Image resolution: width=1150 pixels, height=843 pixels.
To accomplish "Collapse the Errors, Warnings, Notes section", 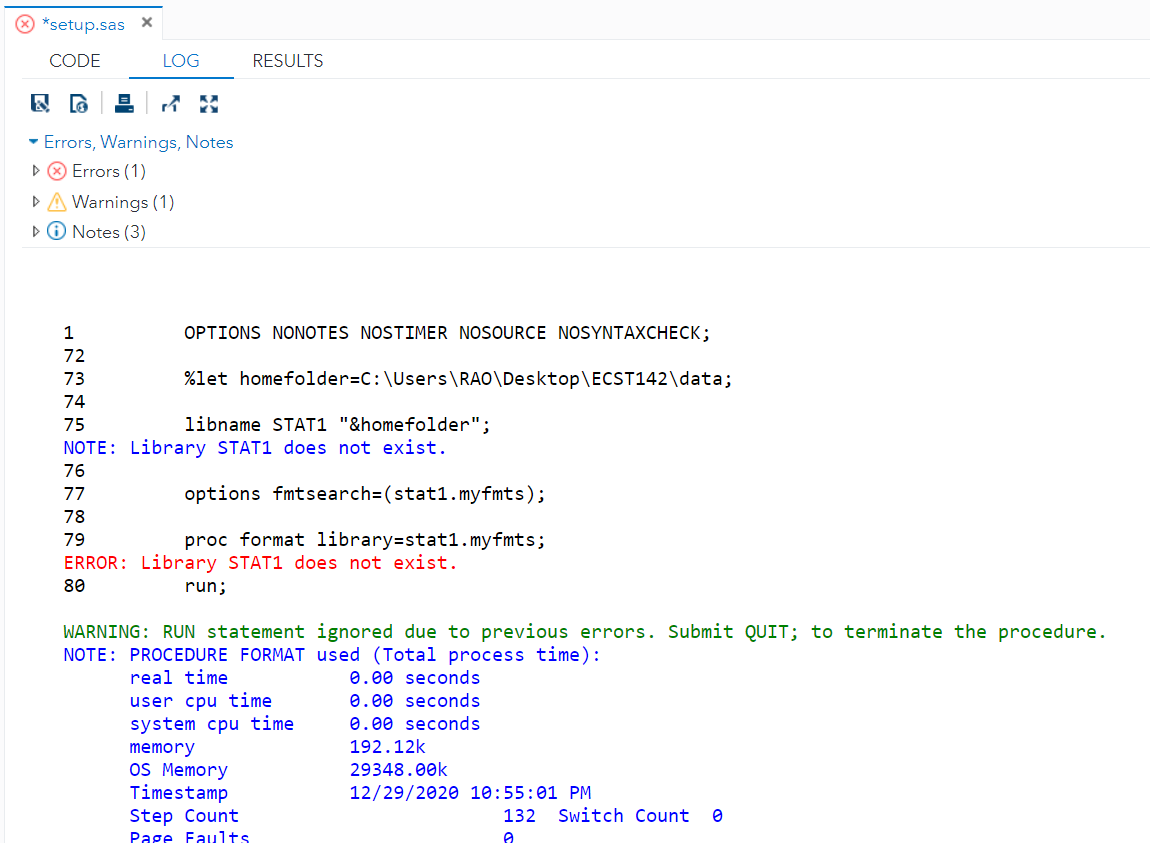I will 33,142.
